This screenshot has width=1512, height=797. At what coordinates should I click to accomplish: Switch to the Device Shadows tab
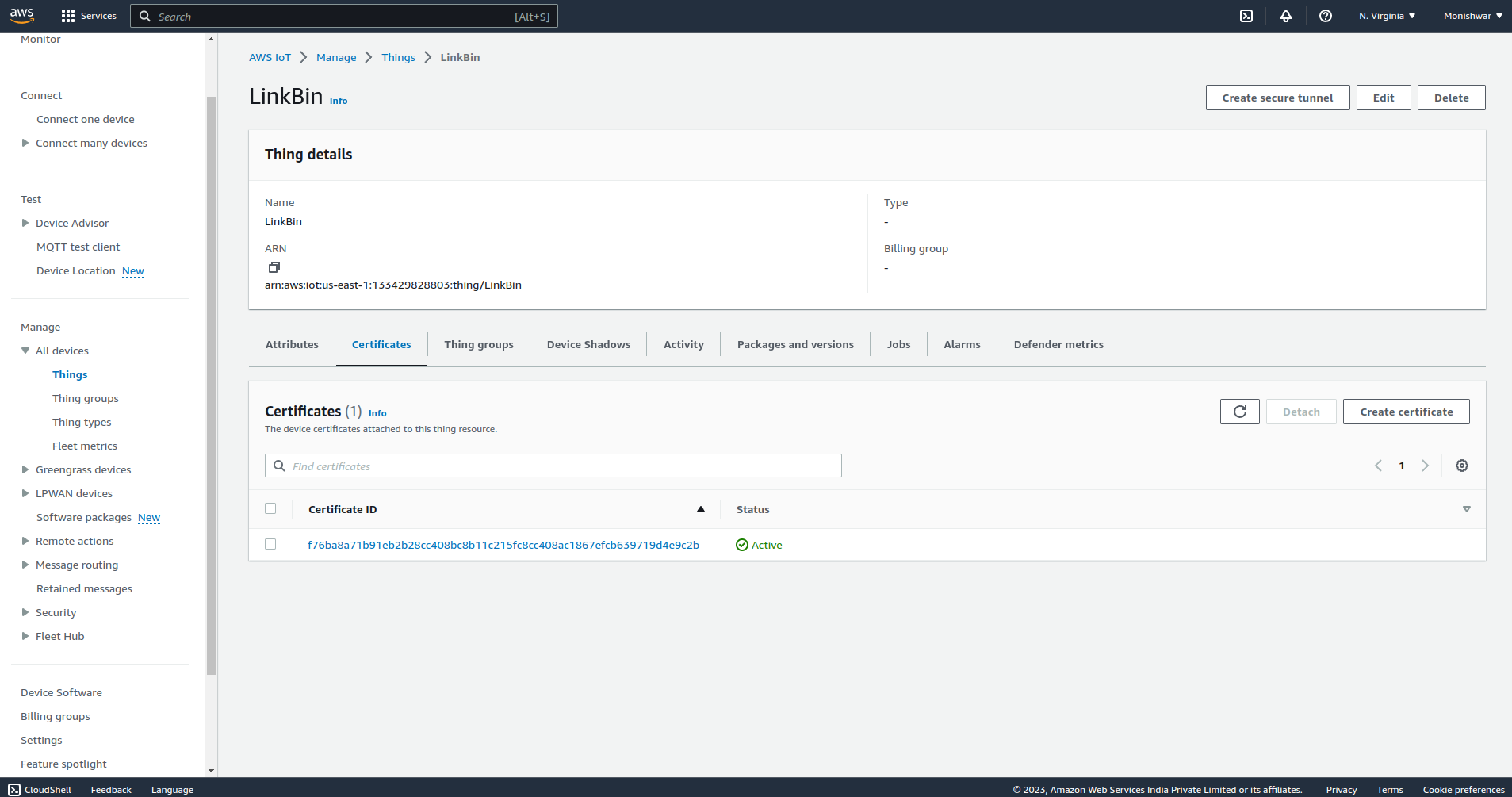[x=588, y=344]
